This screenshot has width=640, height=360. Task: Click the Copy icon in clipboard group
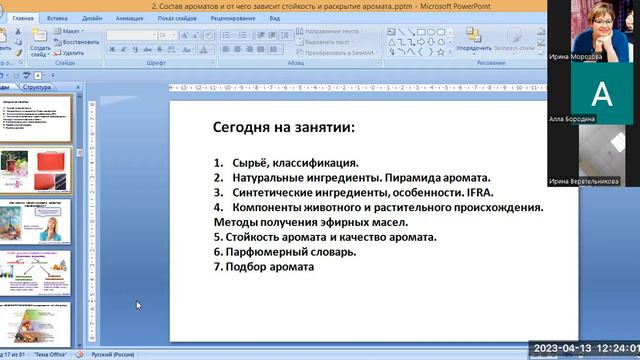click(18, 42)
